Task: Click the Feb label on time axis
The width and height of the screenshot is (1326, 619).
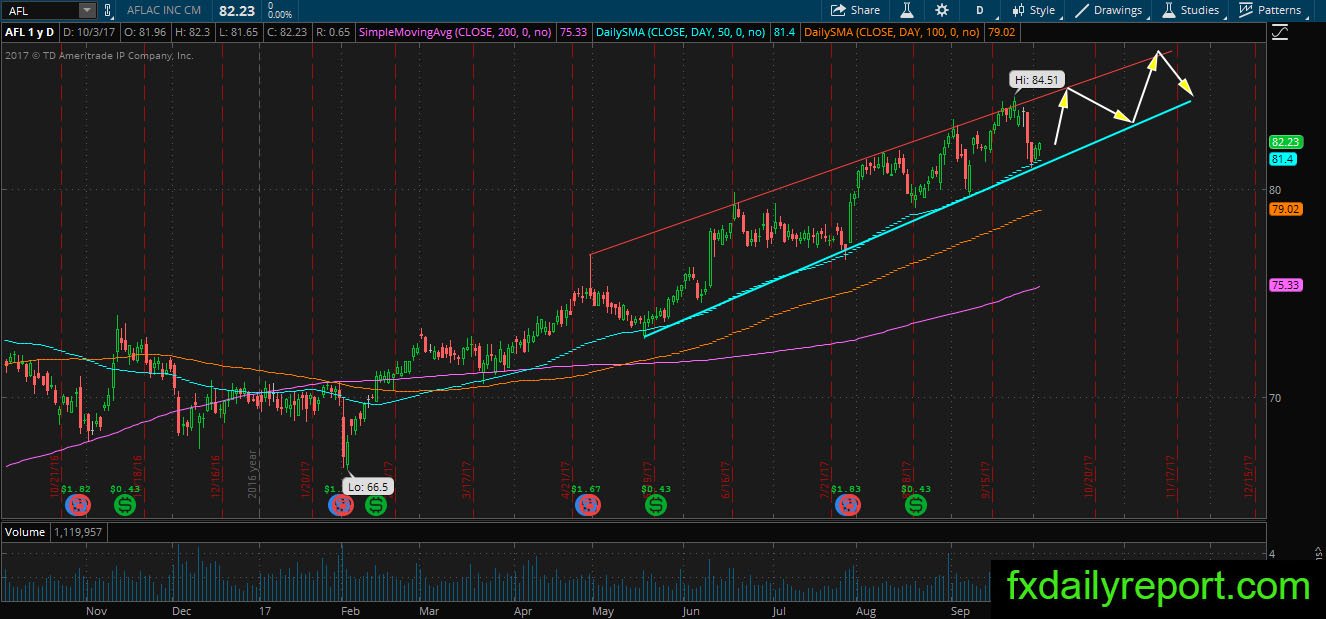Action: (349, 609)
